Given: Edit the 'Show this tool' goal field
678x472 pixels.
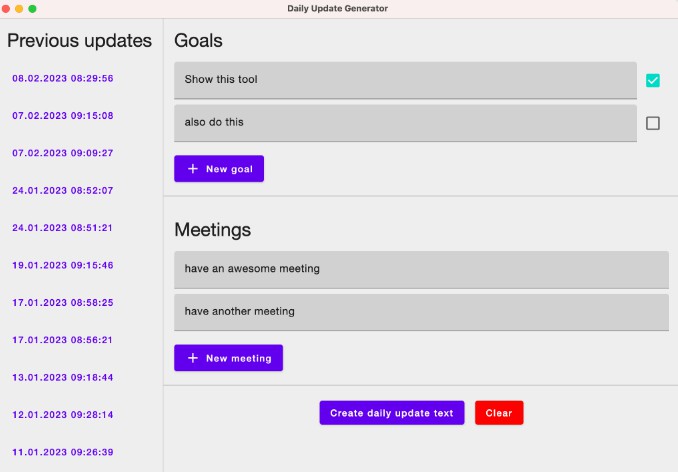Looking at the screenshot, I should click(405, 80).
